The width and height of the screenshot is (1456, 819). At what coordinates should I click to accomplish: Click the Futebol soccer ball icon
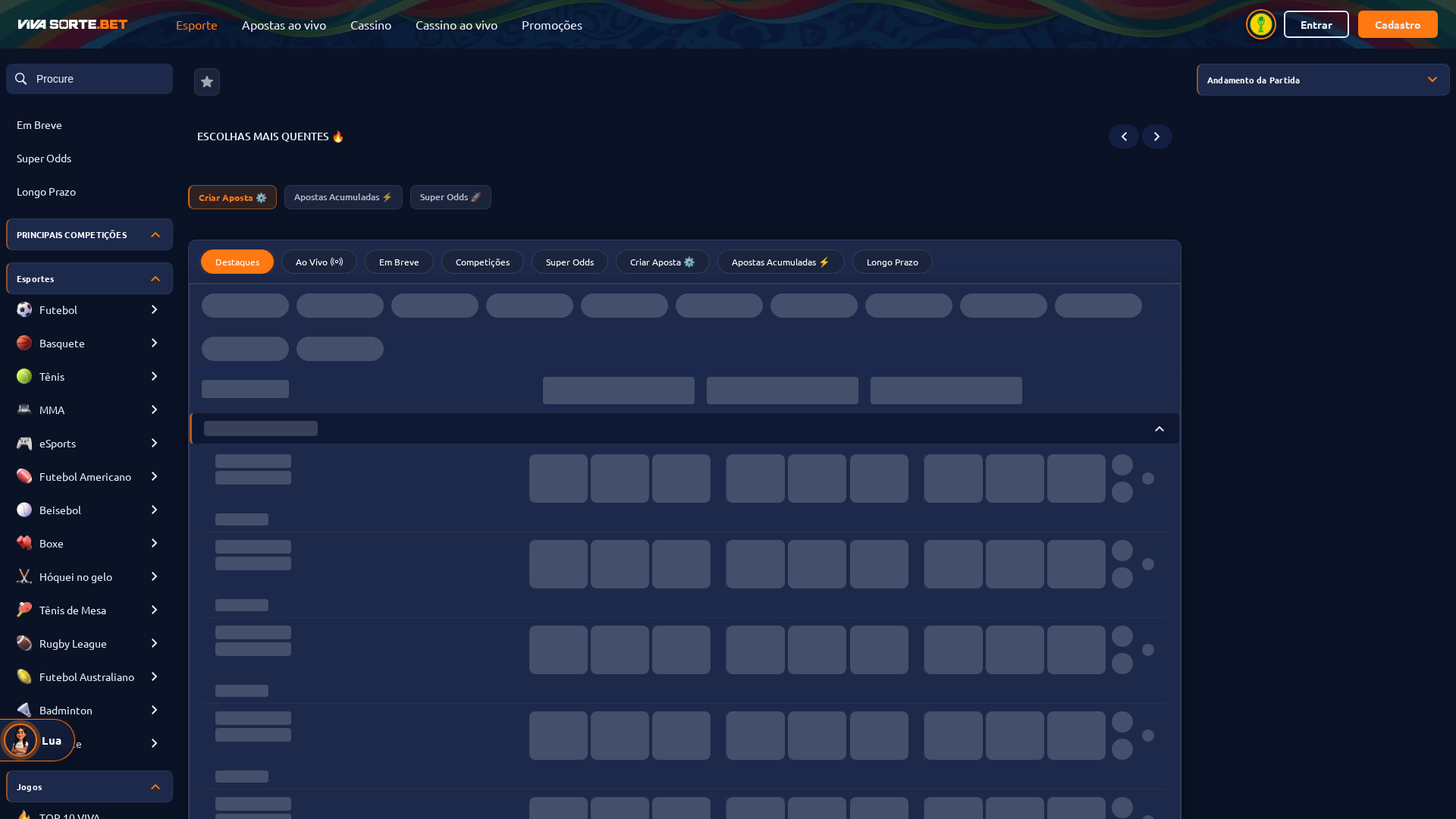pyautogui.click(x=24, y=309)
